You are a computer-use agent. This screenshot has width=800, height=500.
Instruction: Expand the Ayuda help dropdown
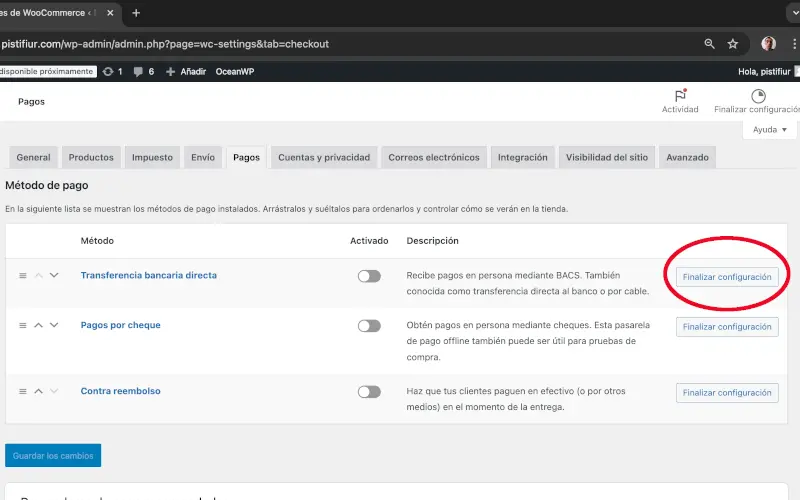pyautogui.click(x=770, y=130)
